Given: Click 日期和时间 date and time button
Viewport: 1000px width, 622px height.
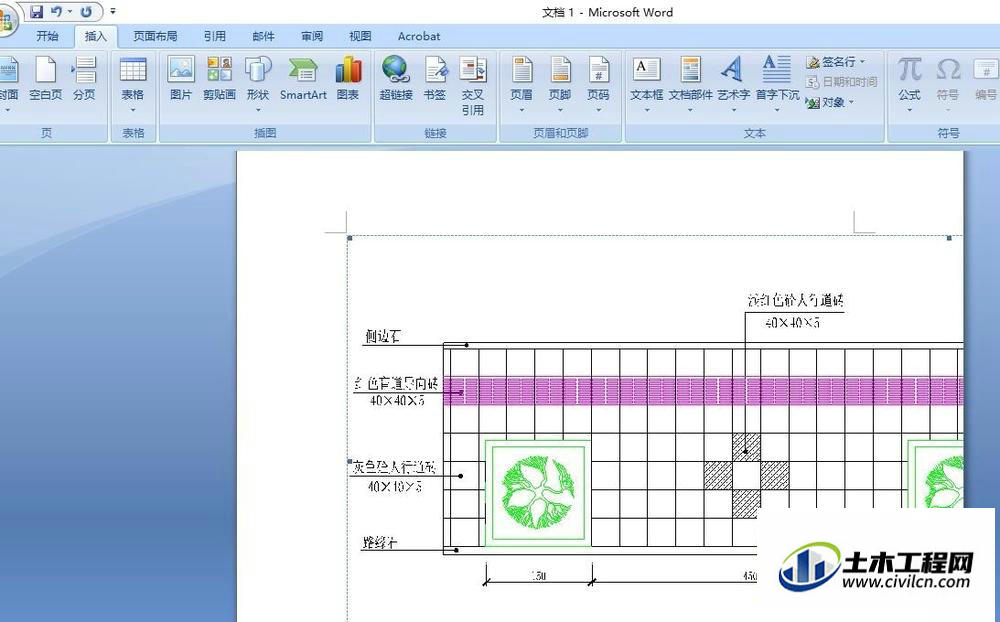Looking at the screenshot, I should click(842, 82).
